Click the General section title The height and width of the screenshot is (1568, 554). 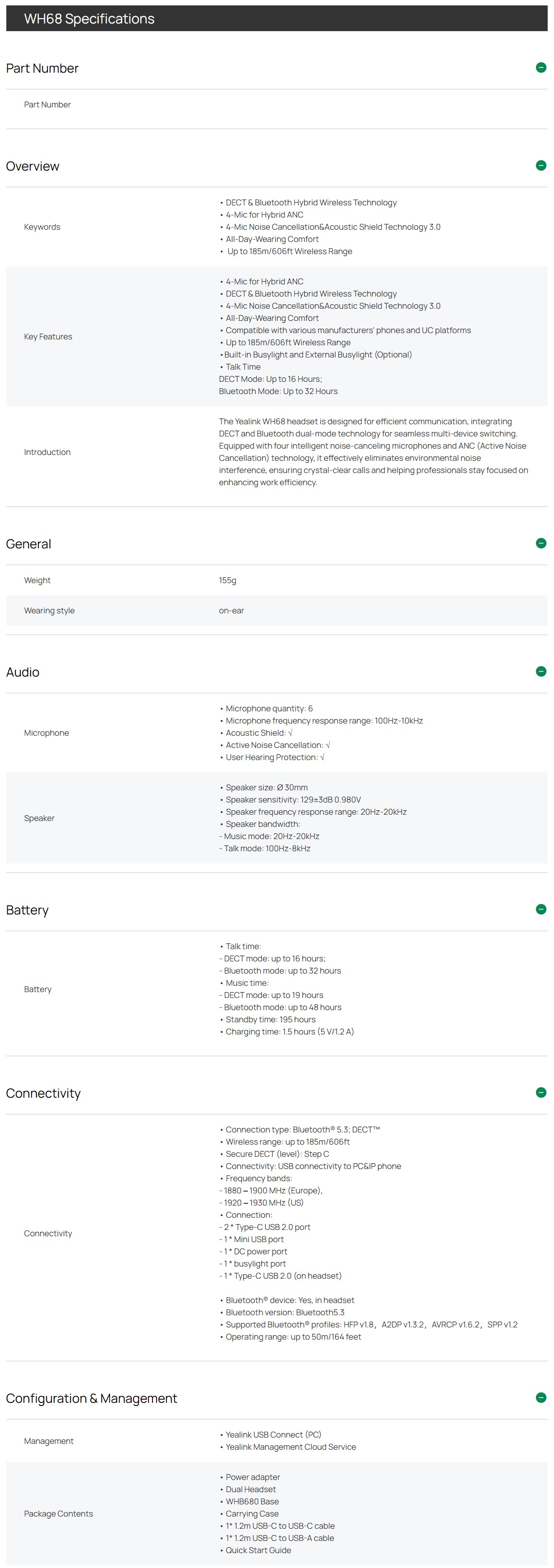tap(28, 544)
